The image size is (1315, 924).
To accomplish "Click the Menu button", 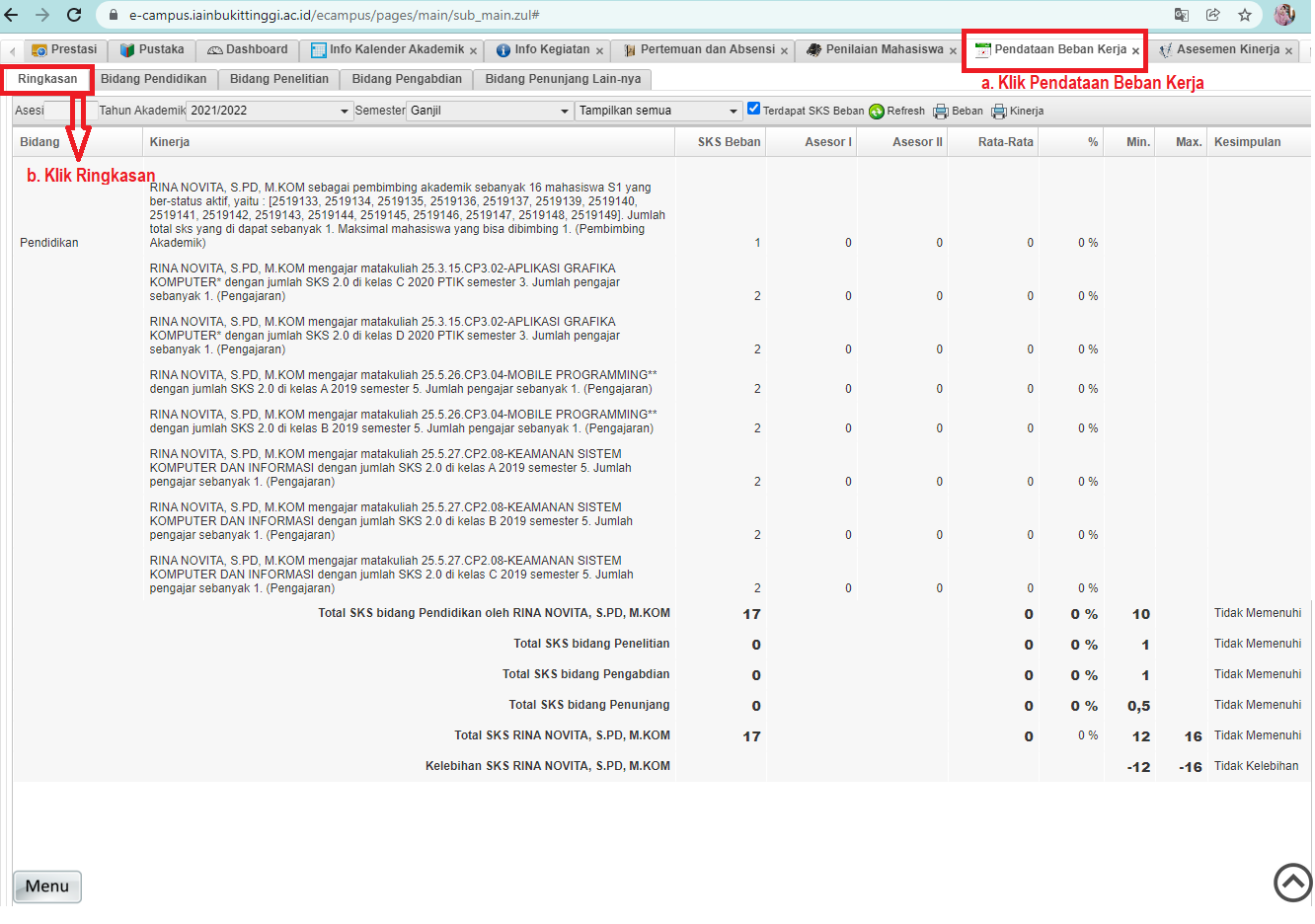I will (47, 885).
